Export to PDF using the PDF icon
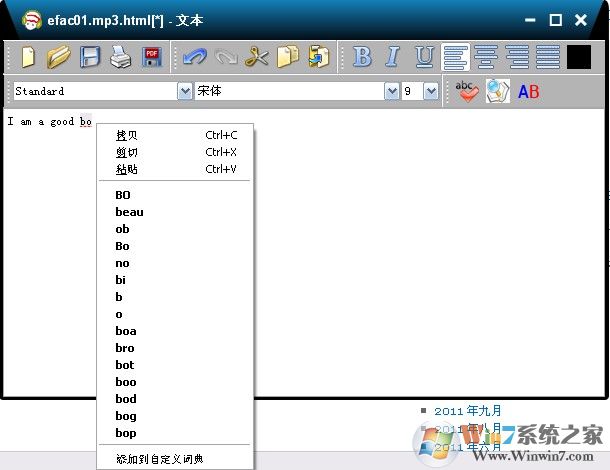 (152, 57)
